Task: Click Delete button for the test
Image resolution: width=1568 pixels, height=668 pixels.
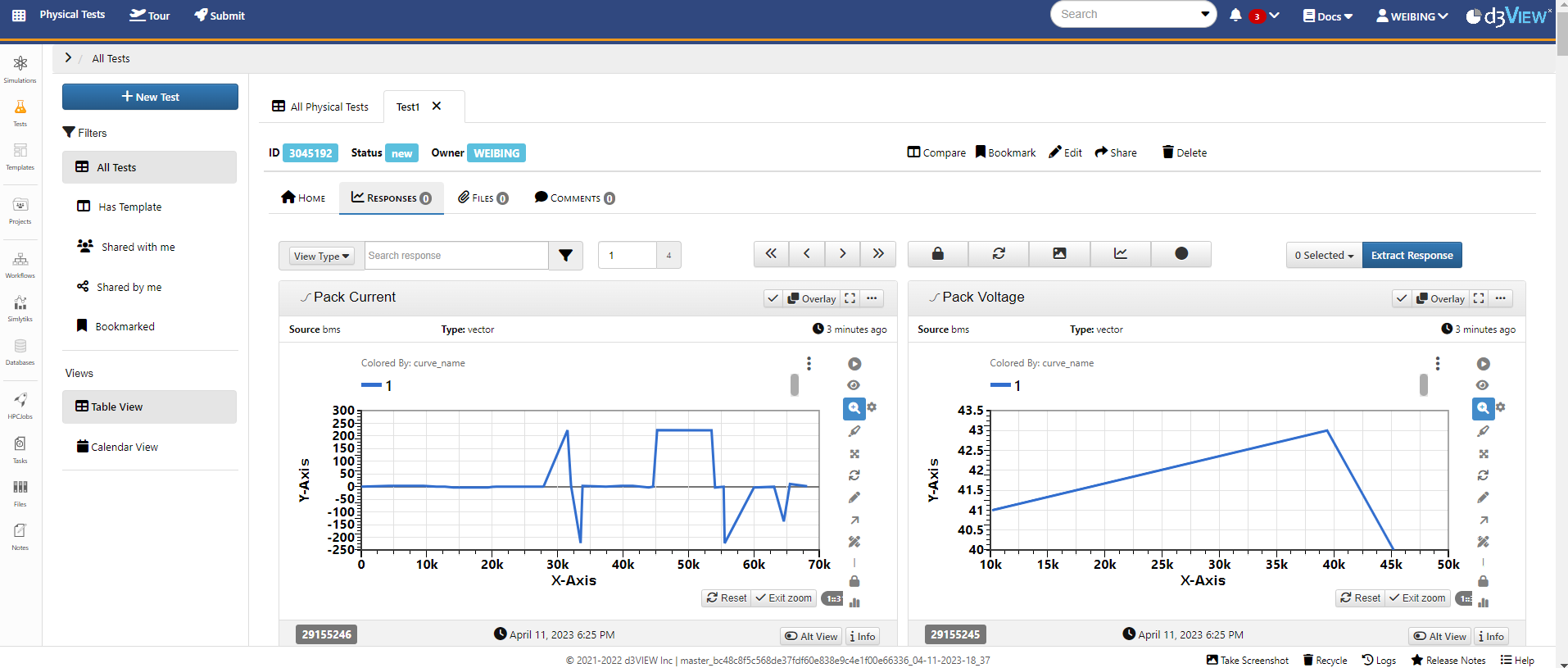Action: (1185, 152)
